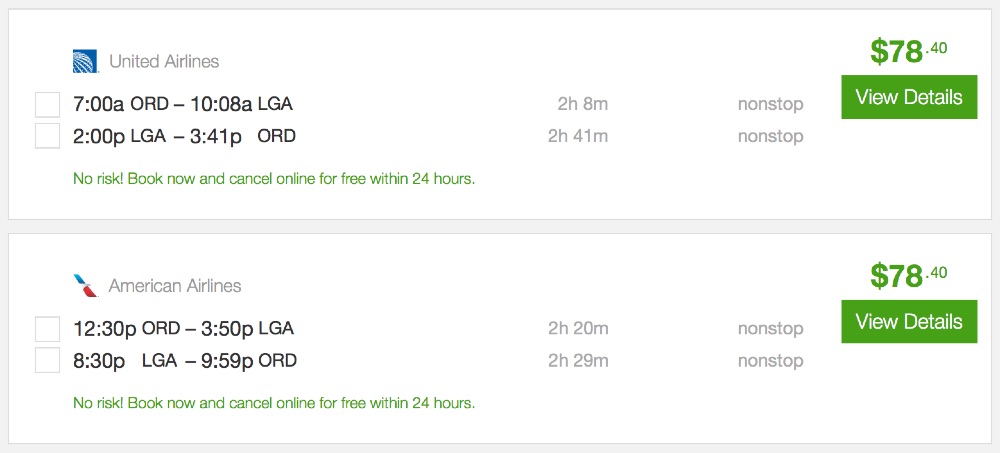The image size is (1000, 453).
Task: Open View Details for American Airlines
Action: 908,321
